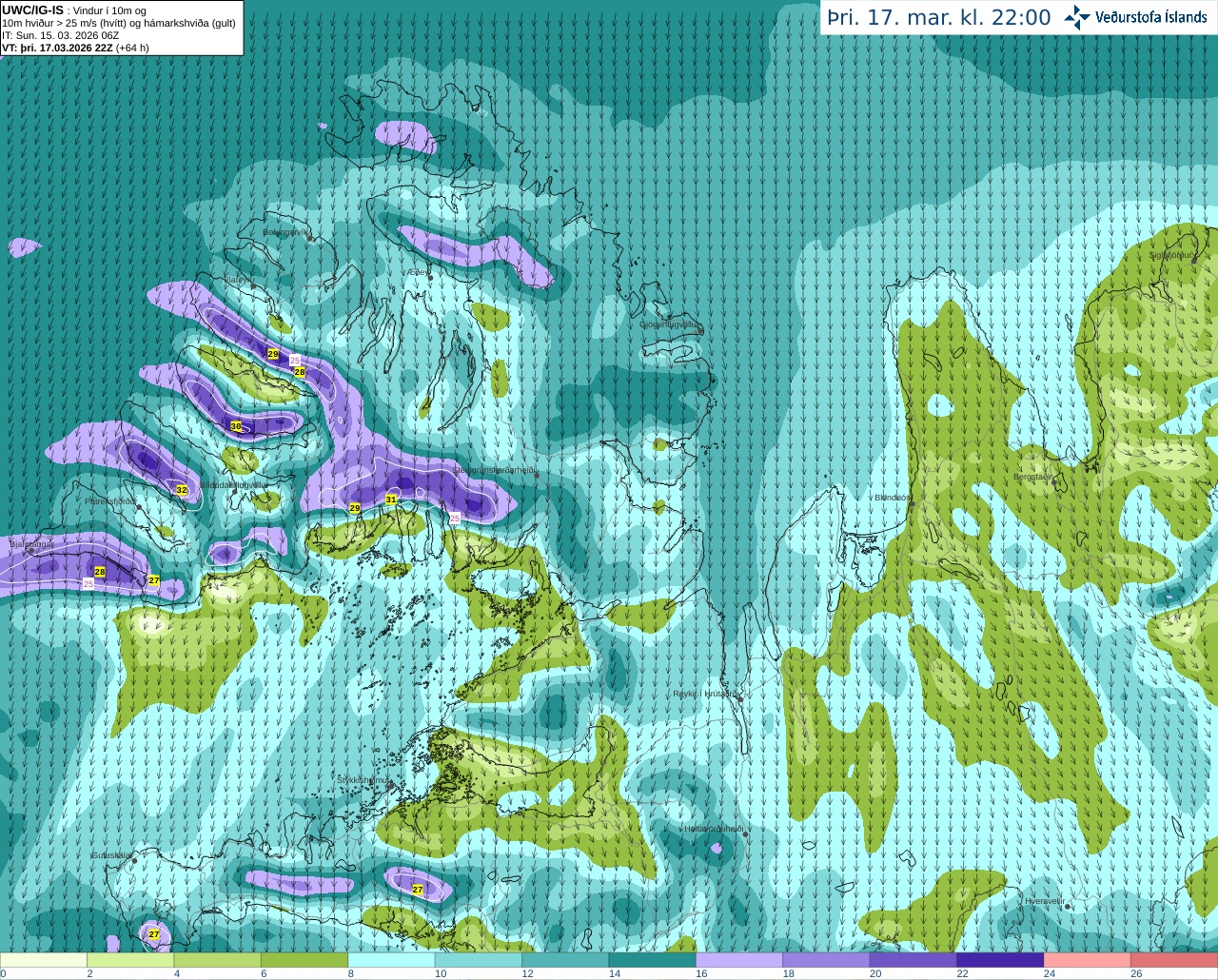This screenshot has width=1218, height=980.
Task: Click the Stykkishólmur station label
Action: tap(363, 780)
